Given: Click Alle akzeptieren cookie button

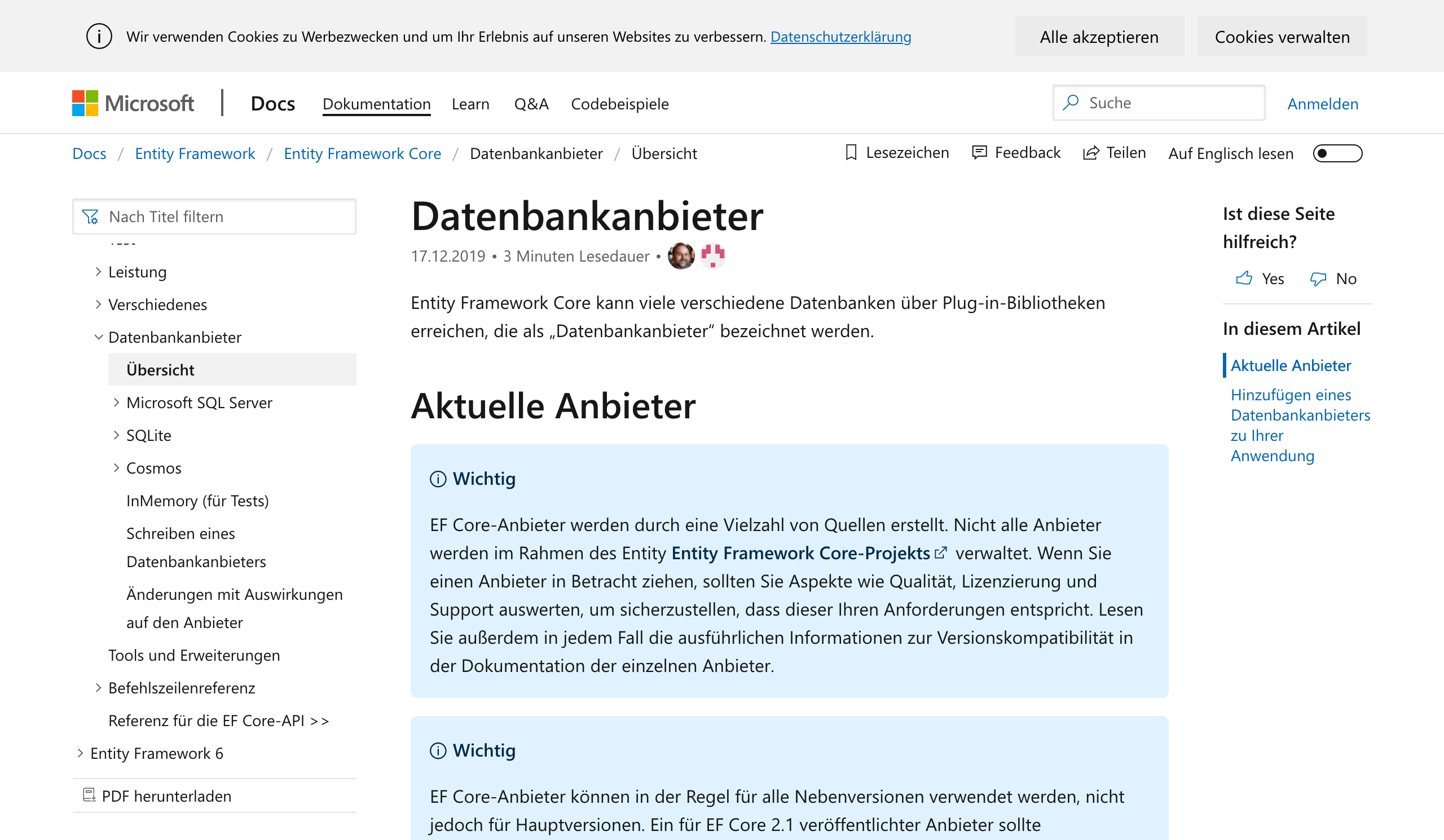Looking at the screenshot, I should pyautogui.click(x=1099, y=37).
